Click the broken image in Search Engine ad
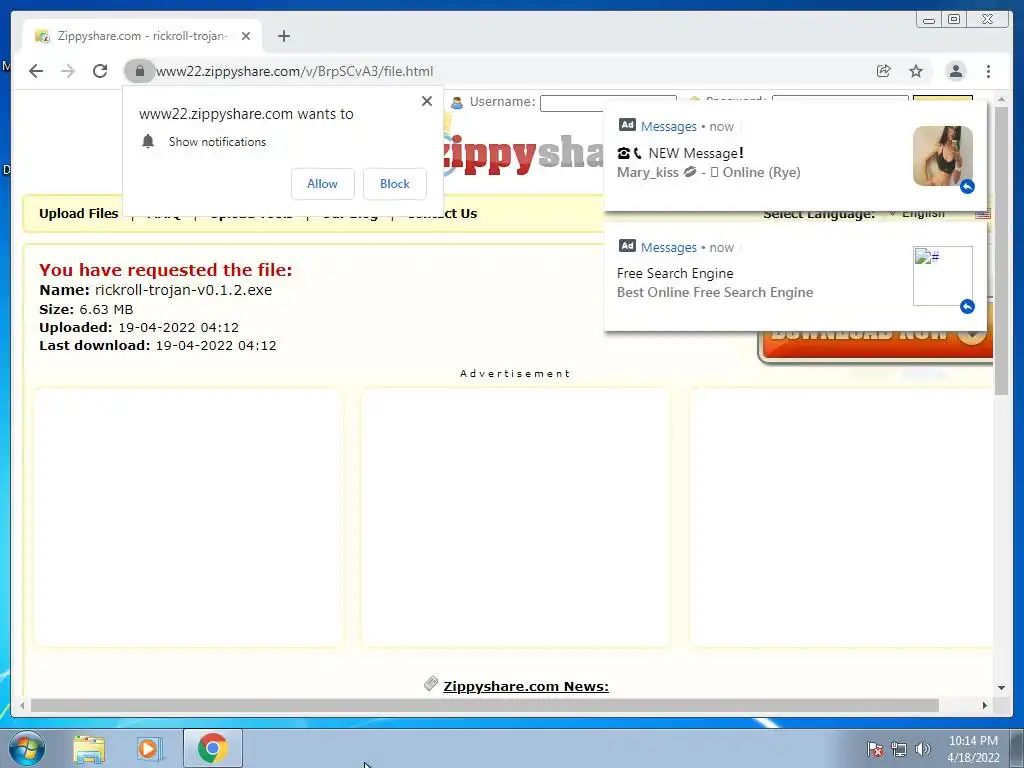Image resolution: width=1024 pixels, height=768 pixels. point(943,276)
